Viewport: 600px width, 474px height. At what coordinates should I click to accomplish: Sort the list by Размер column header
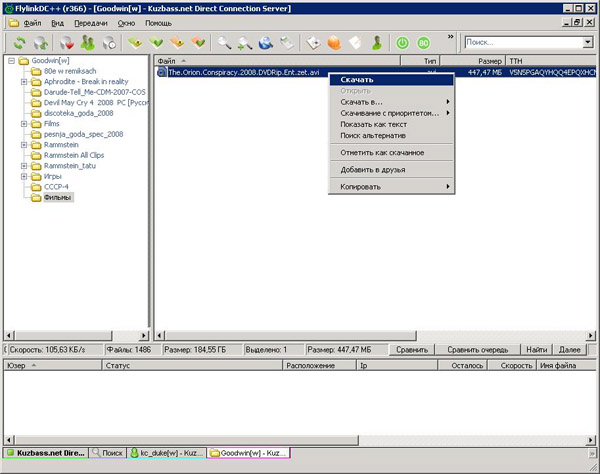[473, 61]
